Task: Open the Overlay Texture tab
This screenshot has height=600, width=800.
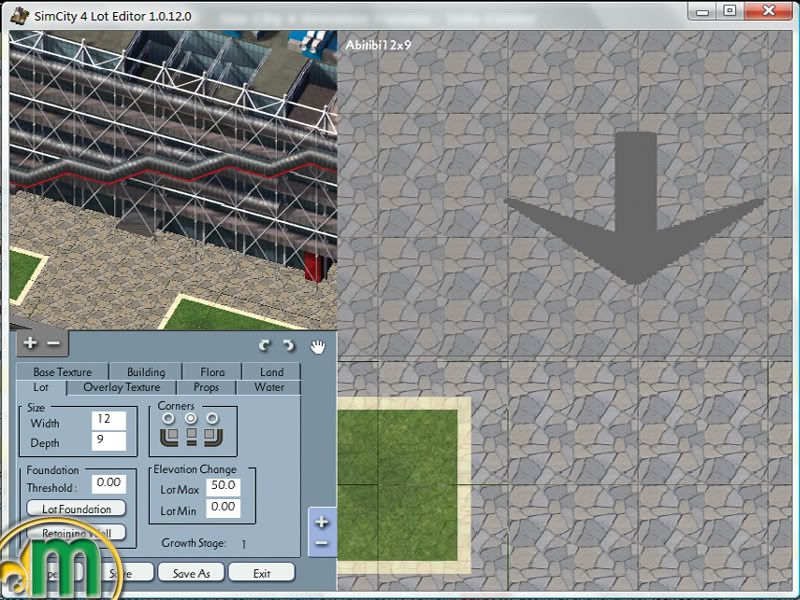Action: (121, 387)
